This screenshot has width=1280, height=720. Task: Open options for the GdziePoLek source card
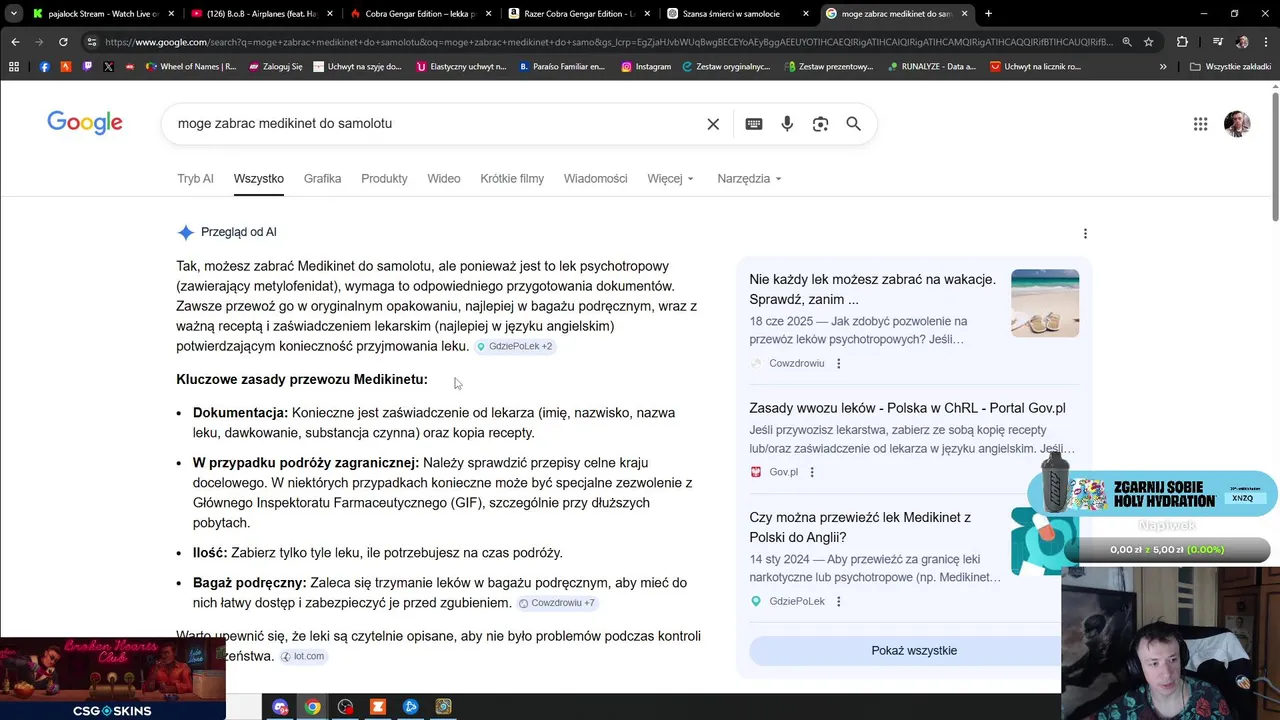pos(838,601)
